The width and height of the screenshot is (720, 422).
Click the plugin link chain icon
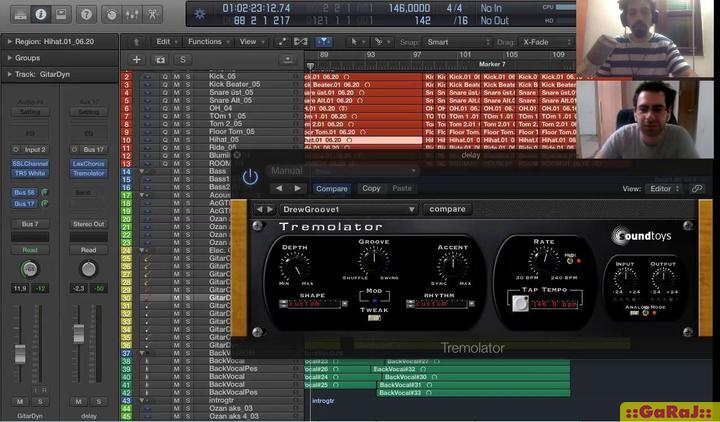[x=697, y=189]
